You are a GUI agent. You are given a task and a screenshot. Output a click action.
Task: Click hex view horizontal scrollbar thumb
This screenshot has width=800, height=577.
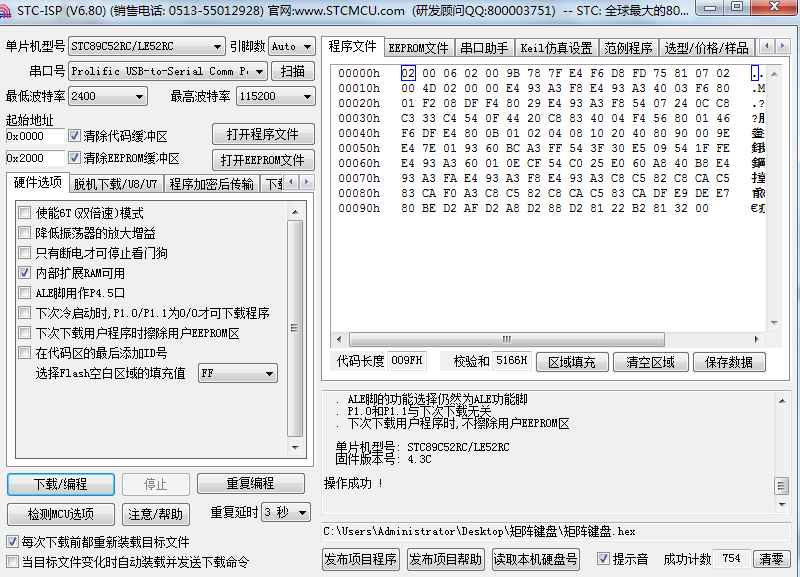(x=507, y=339)
